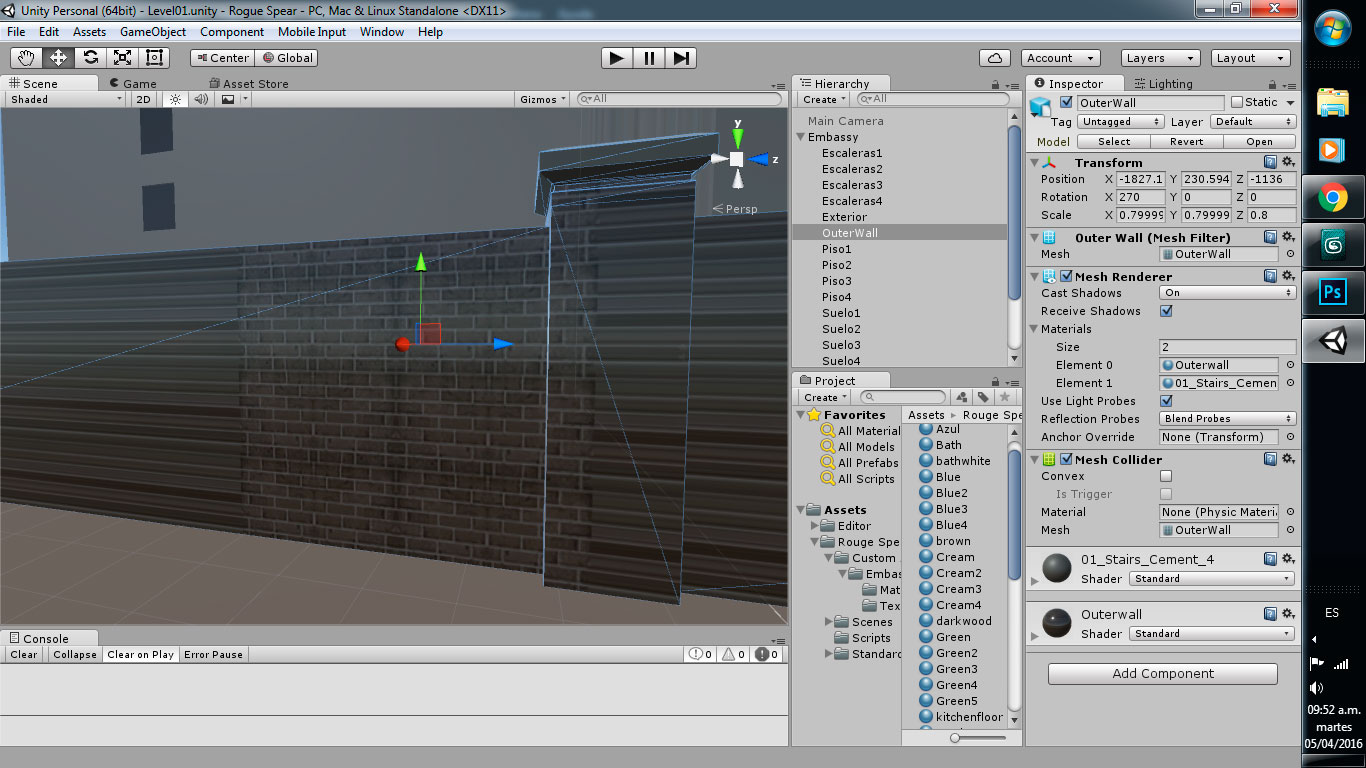Screen dimensions: 1366x768
Task: Click the Pause button
Action: point(649,58)
